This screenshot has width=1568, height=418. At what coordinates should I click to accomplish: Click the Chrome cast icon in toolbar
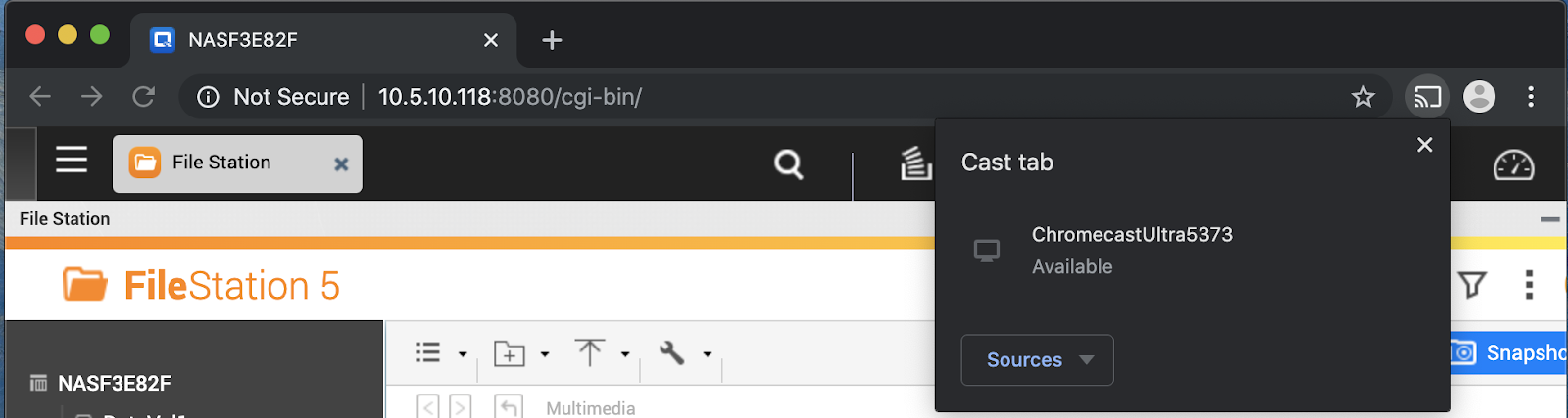tap(1427, 97)
